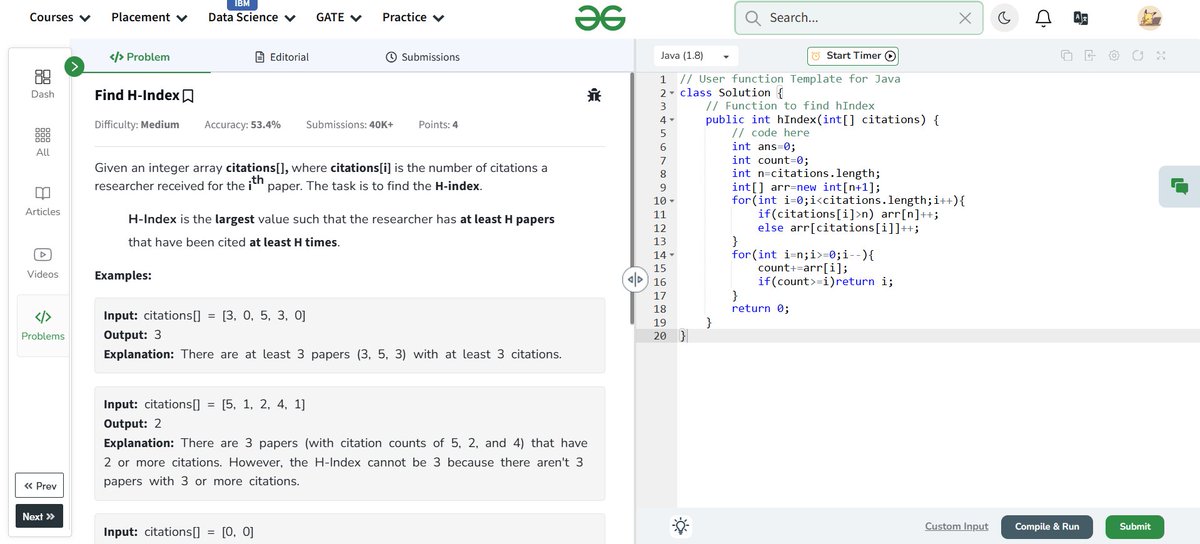
Task: Open Videos in the left sidebar
Action: [43, 262]
